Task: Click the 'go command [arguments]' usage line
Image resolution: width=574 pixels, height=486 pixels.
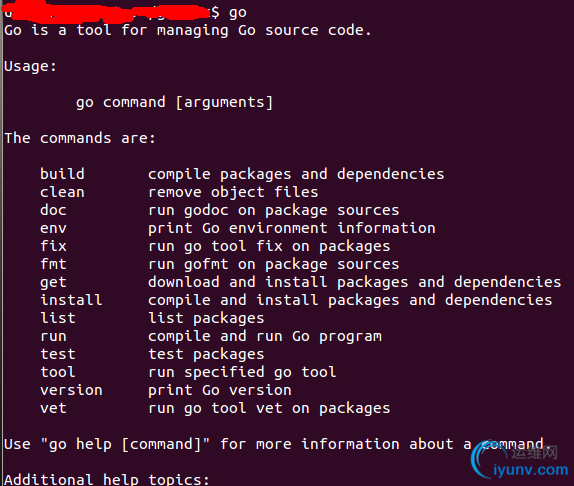Action: 175,102
